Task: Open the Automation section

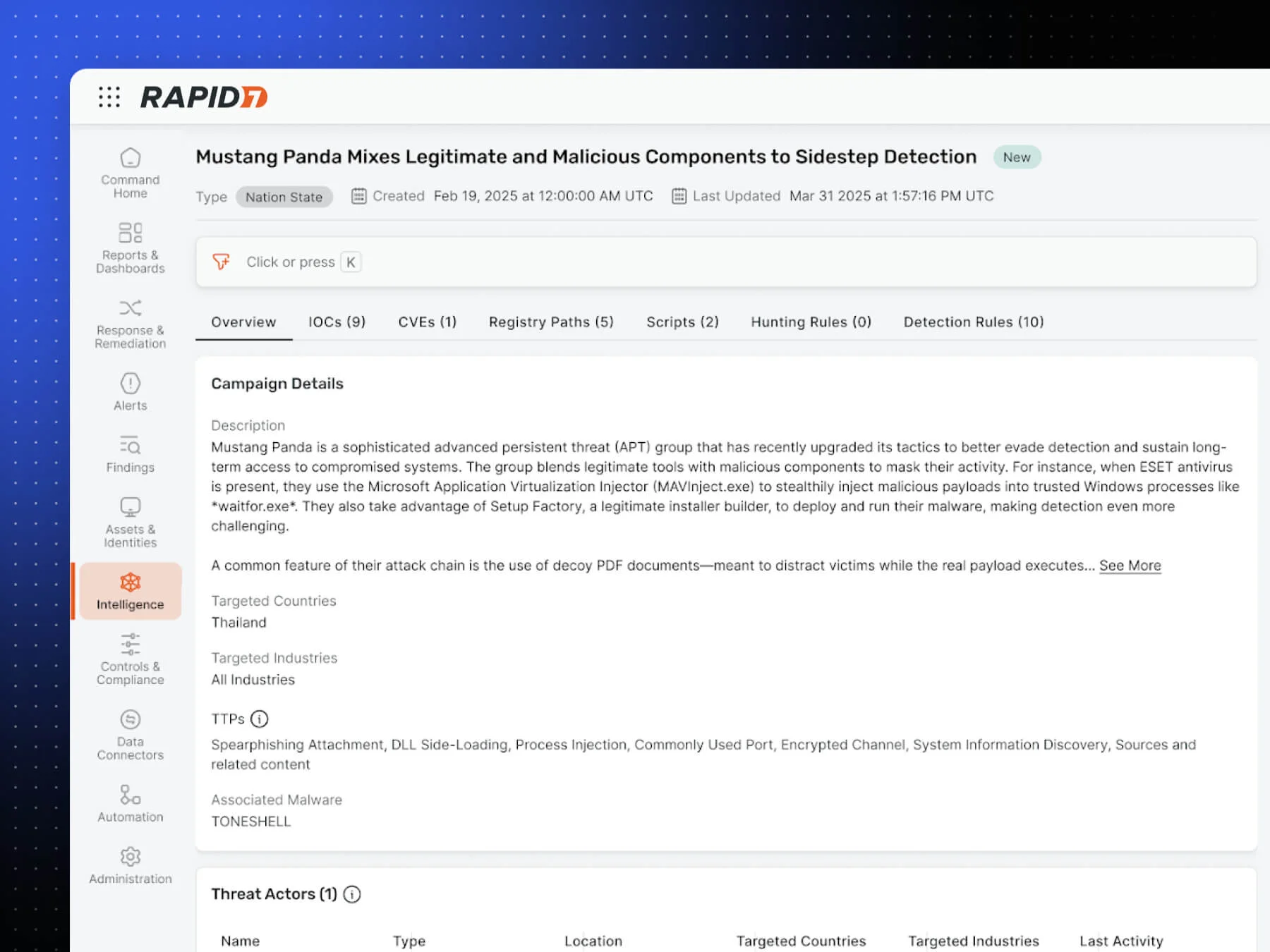Action: point(130,803)
